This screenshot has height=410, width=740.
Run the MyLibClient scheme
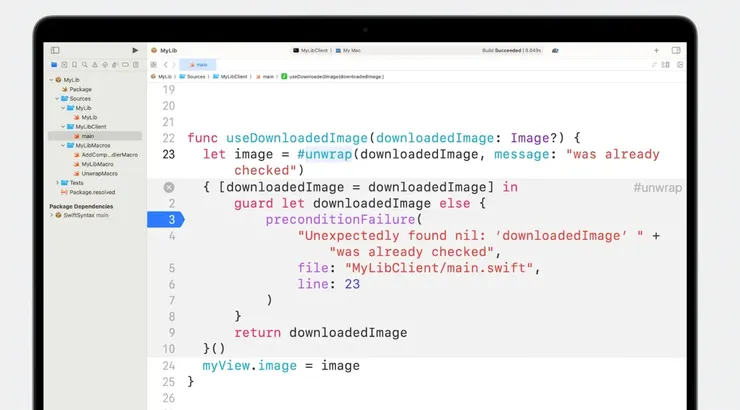pyautogui.click(x=135, y=50)
